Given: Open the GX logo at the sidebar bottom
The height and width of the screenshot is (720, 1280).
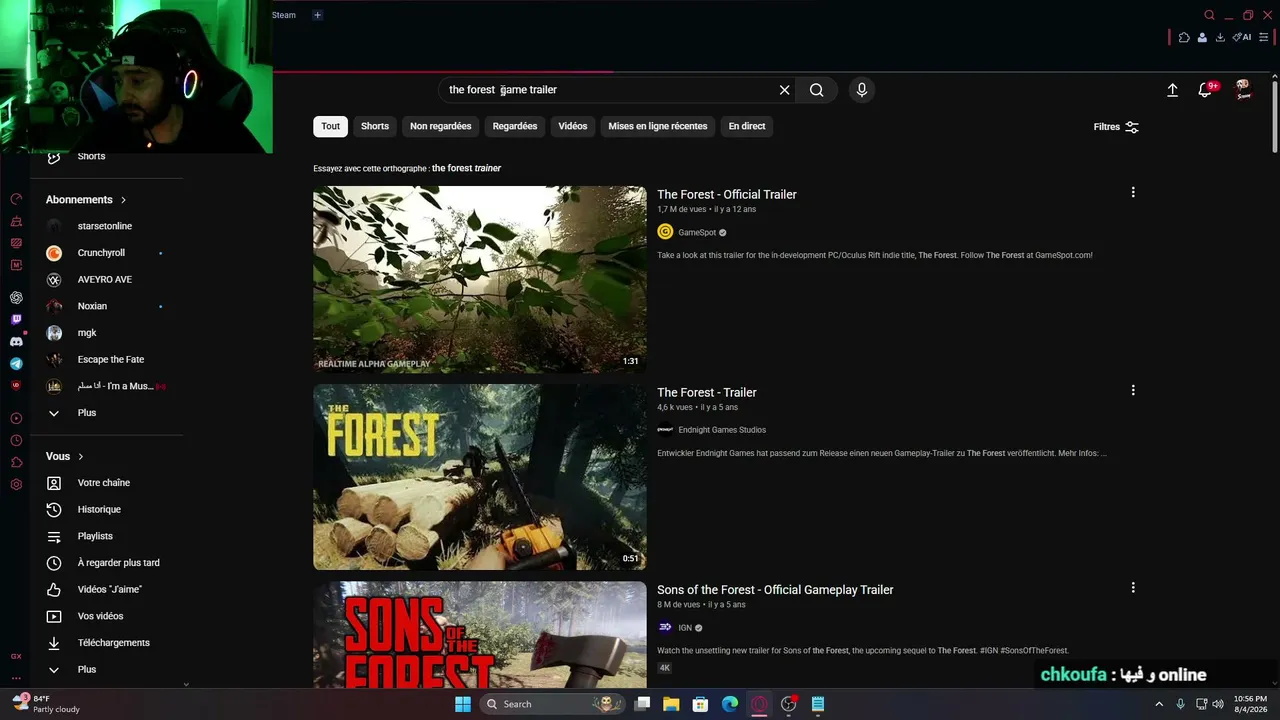Looking at the screenshot, I should tap(16, 656).
